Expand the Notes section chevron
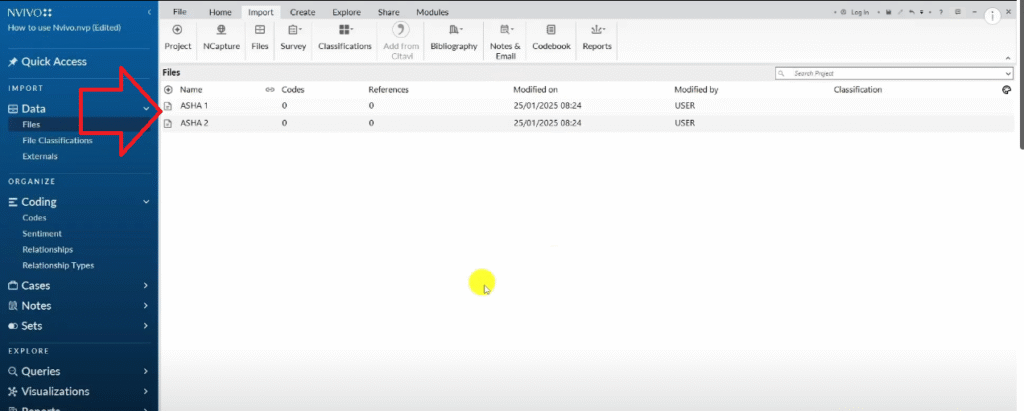Screen dimensions: 1024x411 click(x=146, y=306)
